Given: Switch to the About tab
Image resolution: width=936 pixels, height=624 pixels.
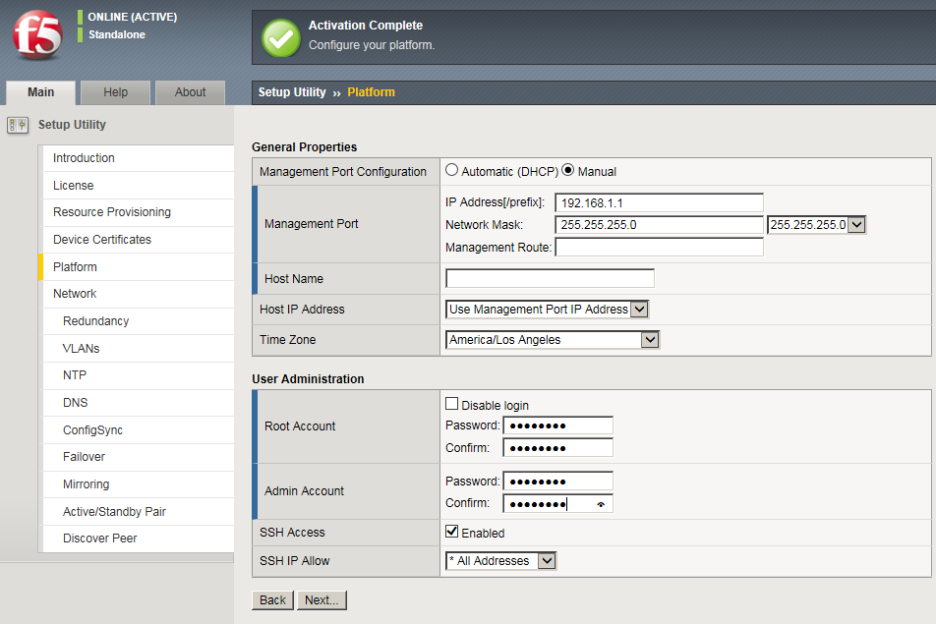Looking at the screenshot, I should pos(190,92).
